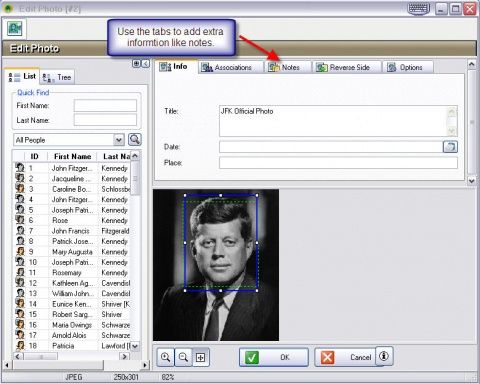This screenshot has width=480, height=384.
Task: Click the search magnifier next to All People
Action: point(135,139)
